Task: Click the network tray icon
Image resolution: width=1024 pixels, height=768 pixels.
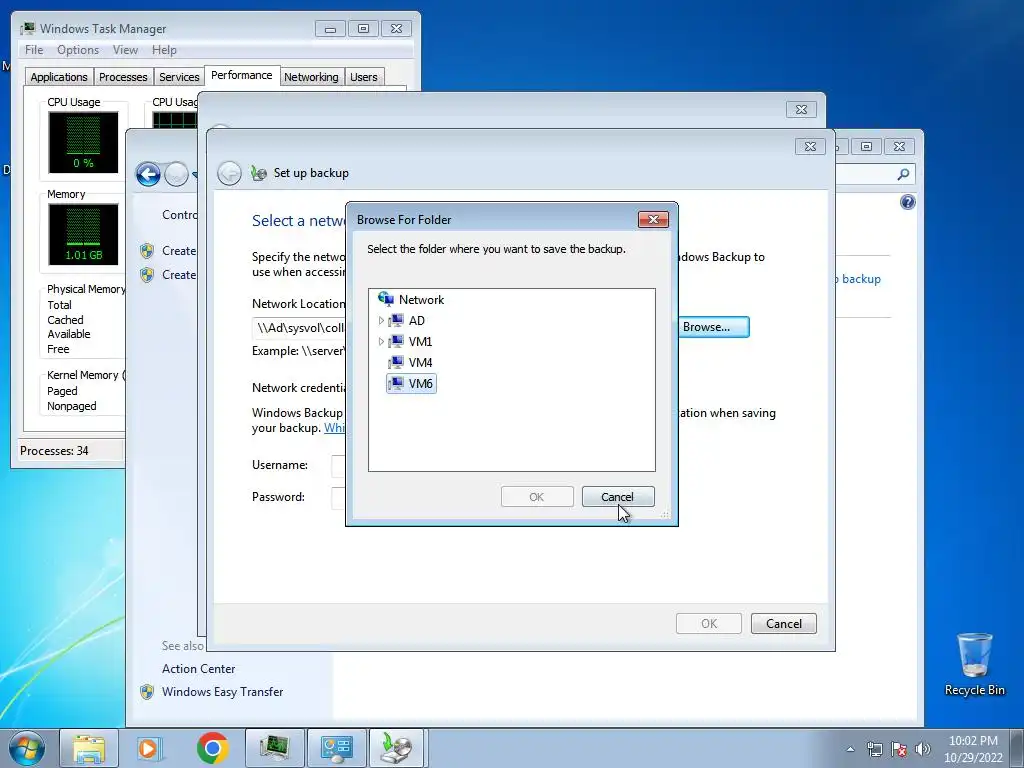Action: [874, 749]
